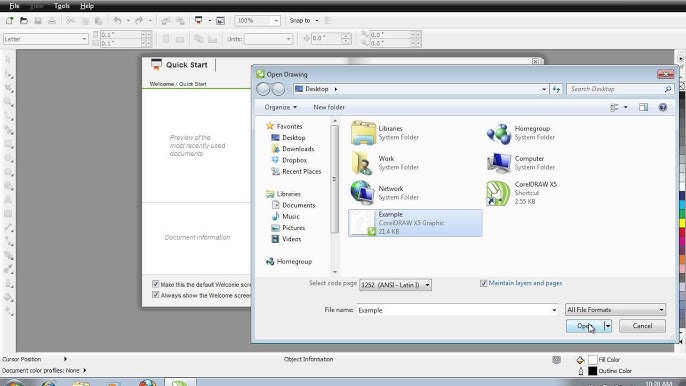The height and width of the screenshot is (386, 686).
Task: Click the Undo arrow icon
Action: click(x=117, y=21)
